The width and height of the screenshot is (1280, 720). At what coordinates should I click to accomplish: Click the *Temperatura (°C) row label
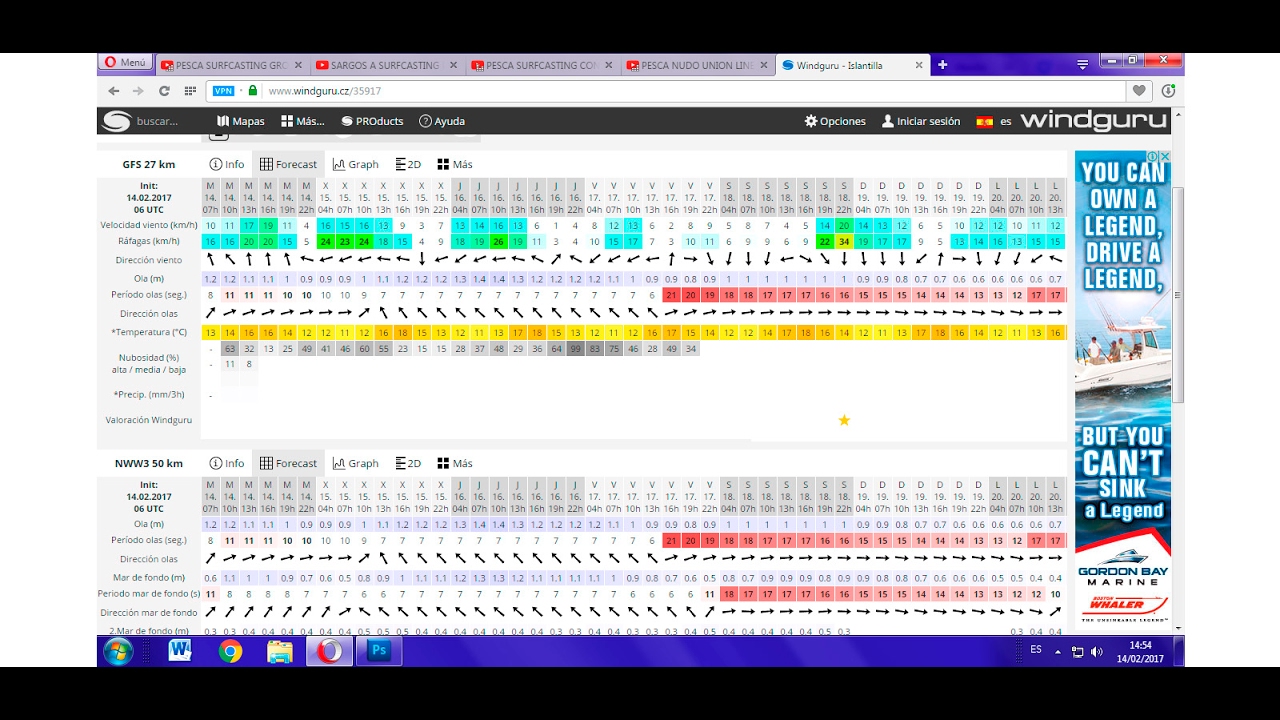click(149, 332)
